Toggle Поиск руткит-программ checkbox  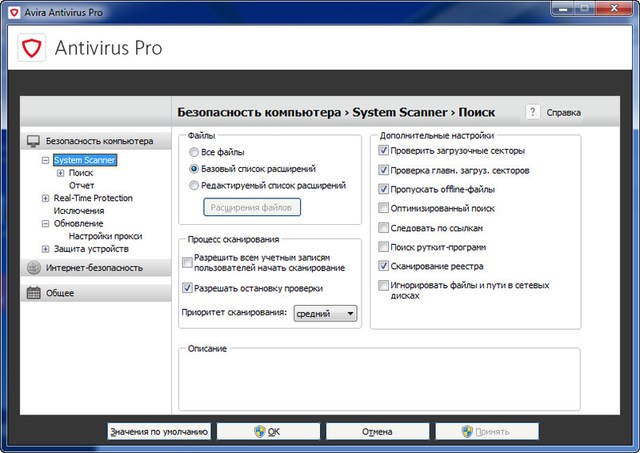(385, 247)
